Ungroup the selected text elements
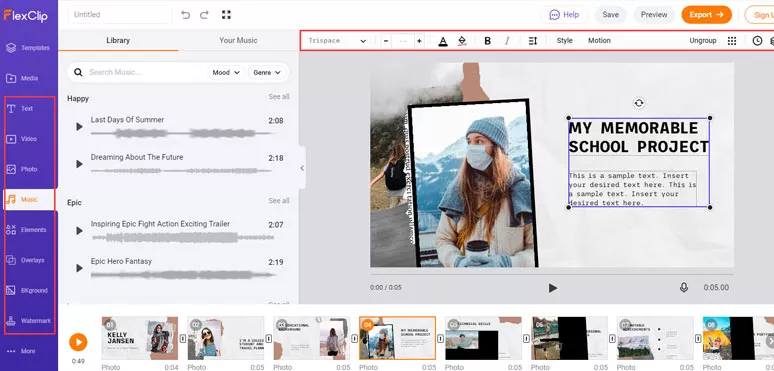774x371 pixels. point(703,41)
